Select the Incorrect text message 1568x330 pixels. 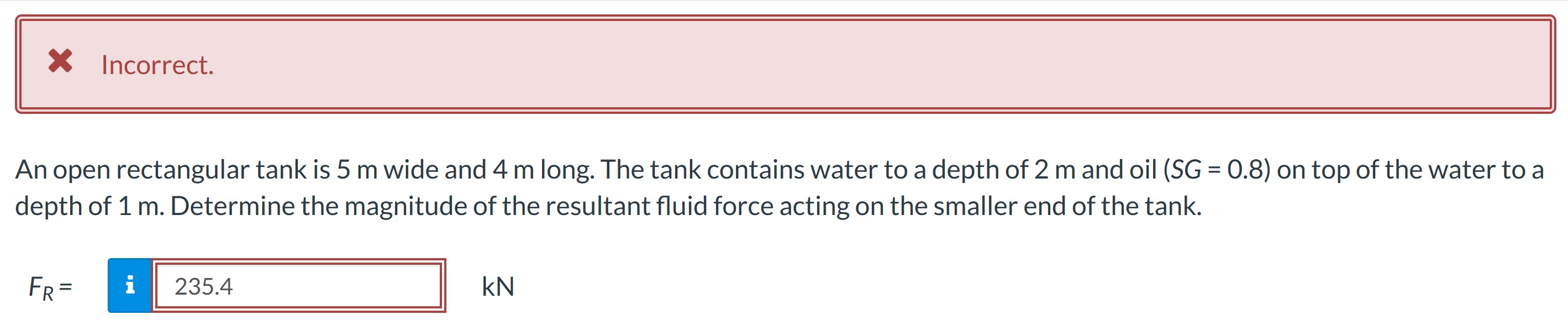tap(157, 64)
